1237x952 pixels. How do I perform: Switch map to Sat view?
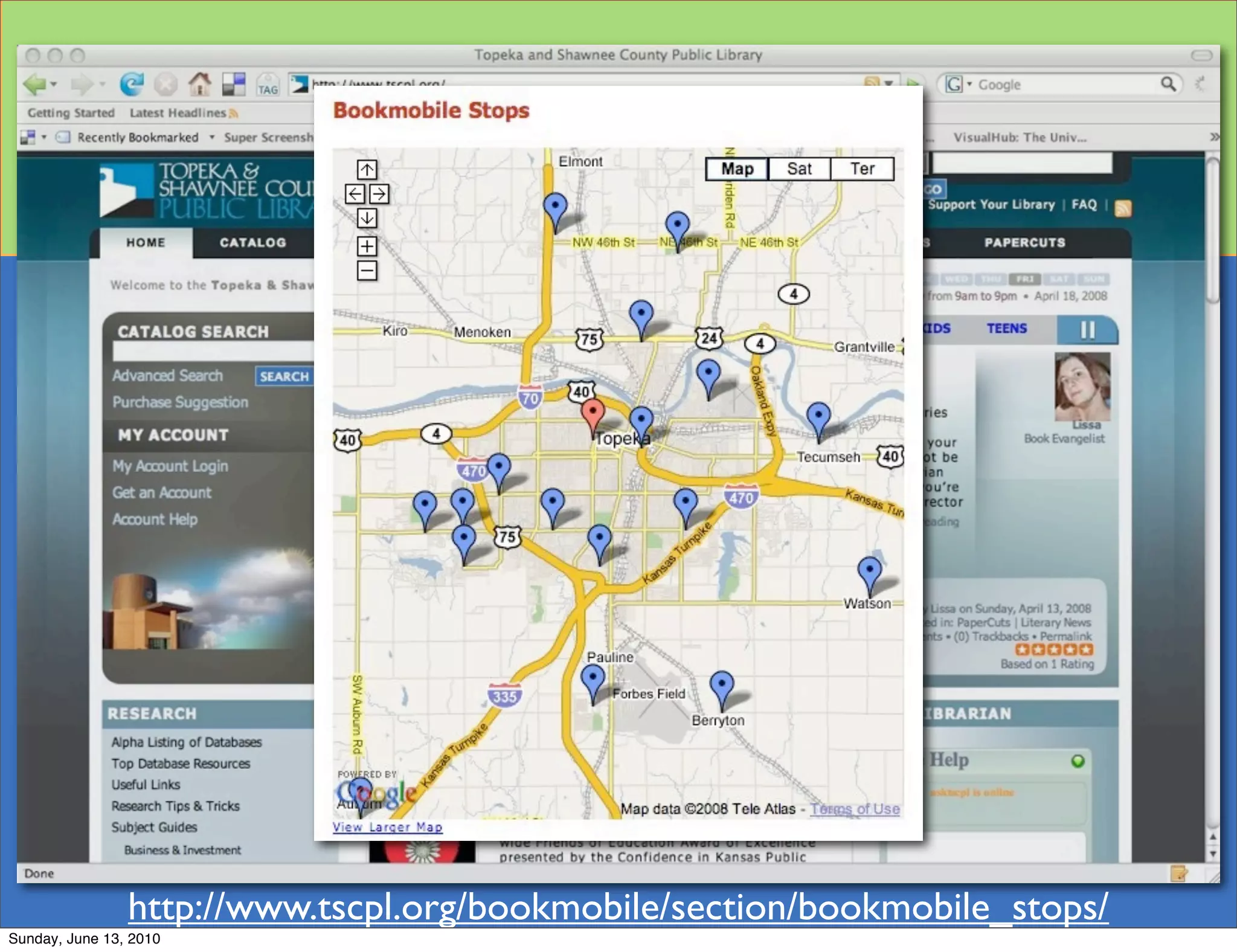(799, 169)
